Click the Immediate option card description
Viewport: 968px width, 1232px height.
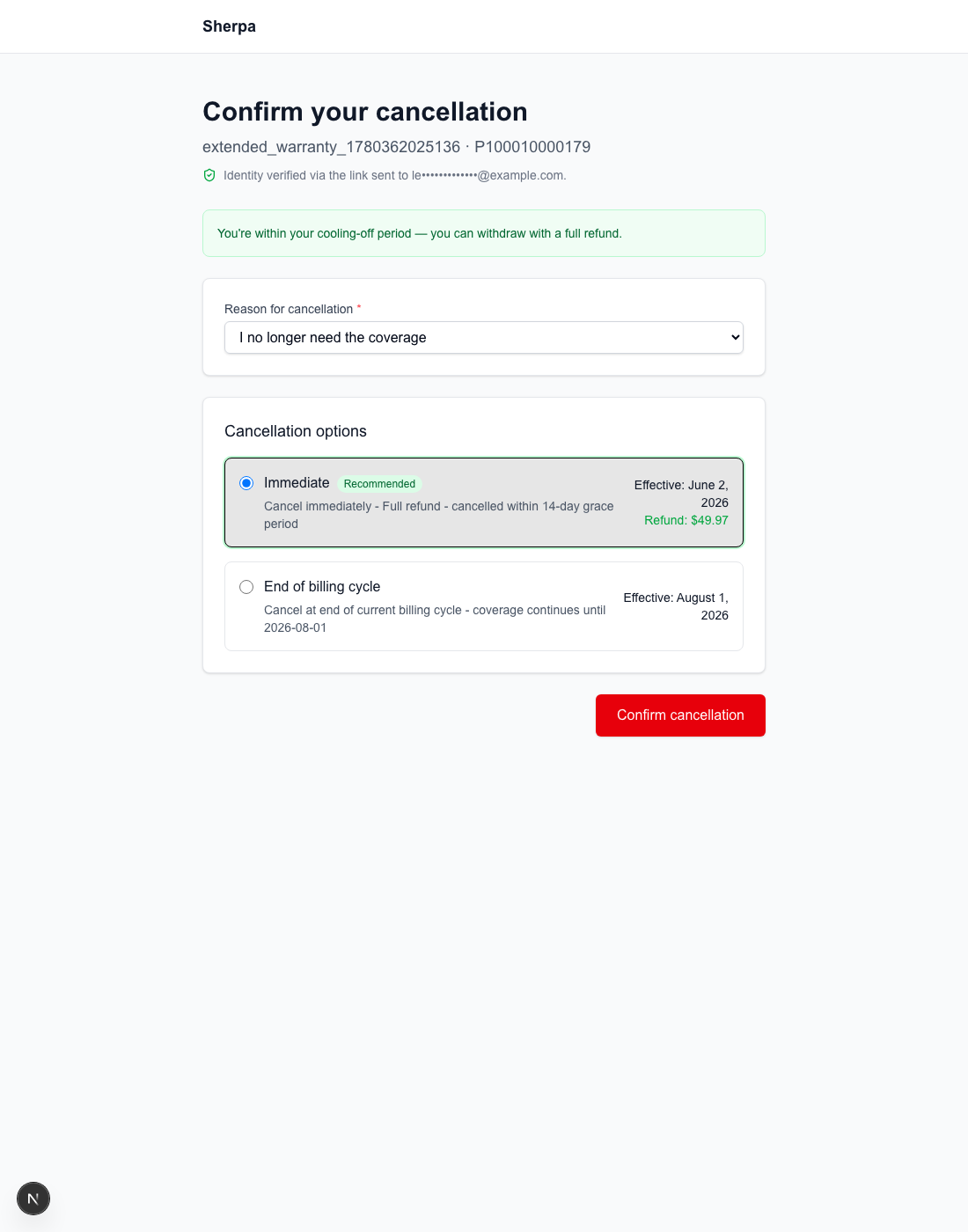click(x=439, y=515)
